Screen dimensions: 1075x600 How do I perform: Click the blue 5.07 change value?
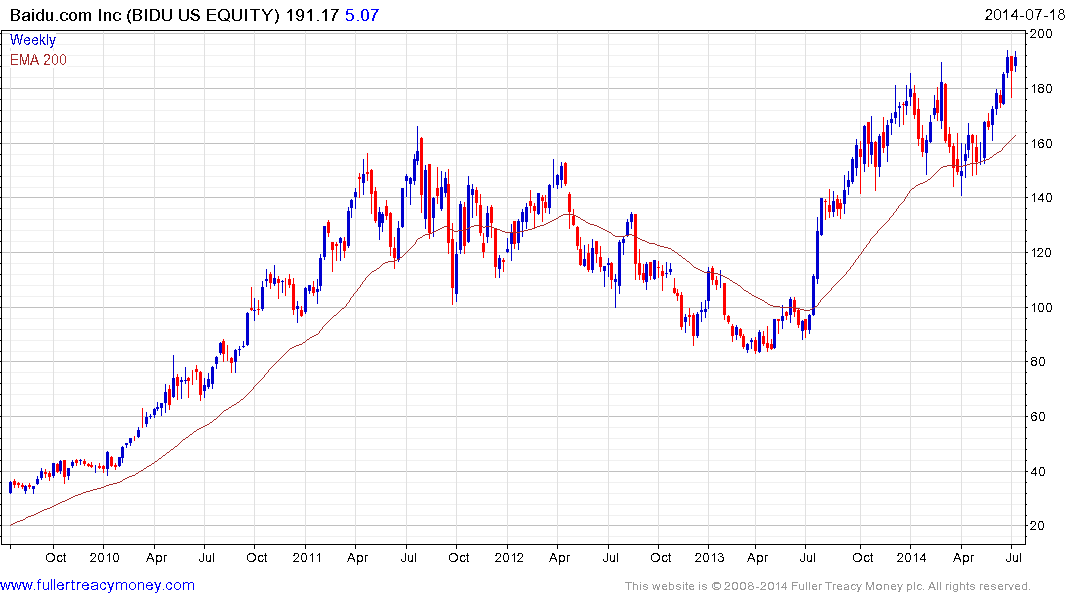[x=361, y=15]
